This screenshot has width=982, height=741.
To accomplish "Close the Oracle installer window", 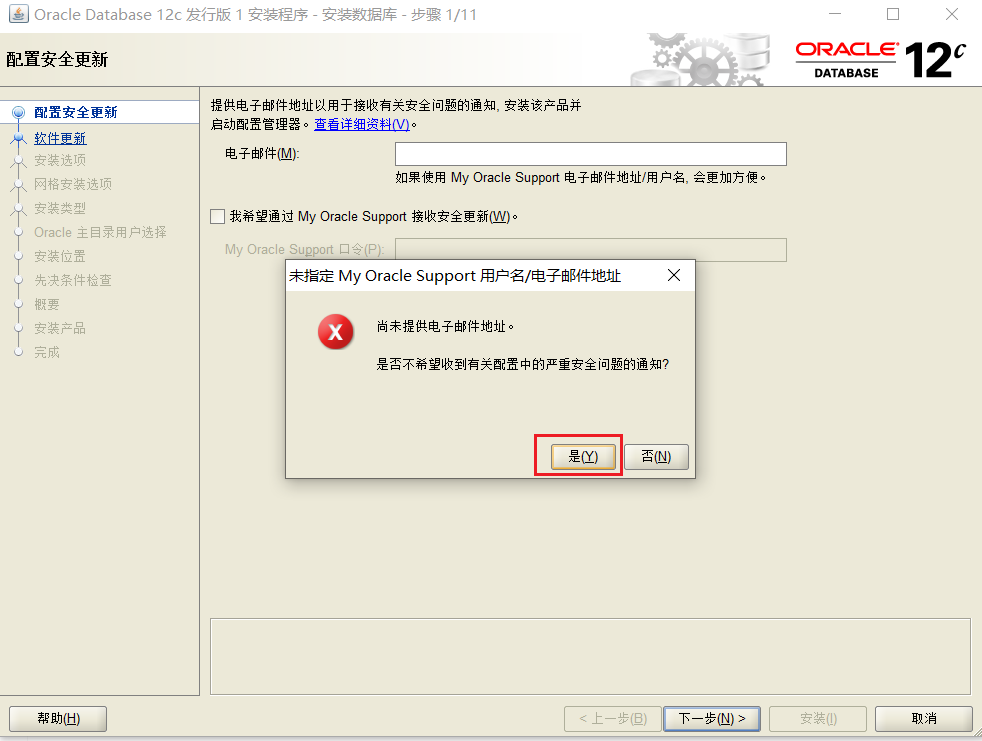I will (952, 14).
